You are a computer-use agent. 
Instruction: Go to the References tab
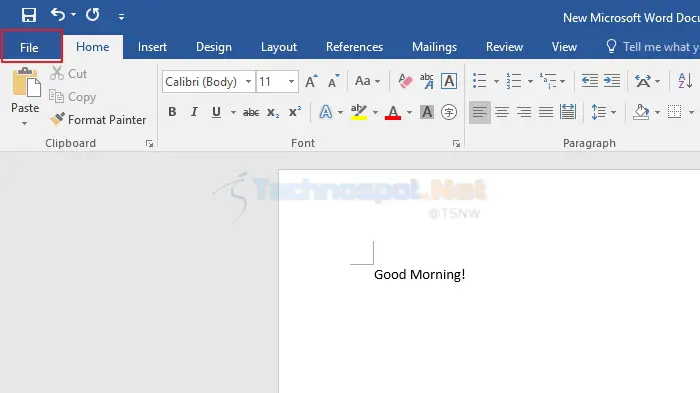pyautogui.click(x=354, y=47)
